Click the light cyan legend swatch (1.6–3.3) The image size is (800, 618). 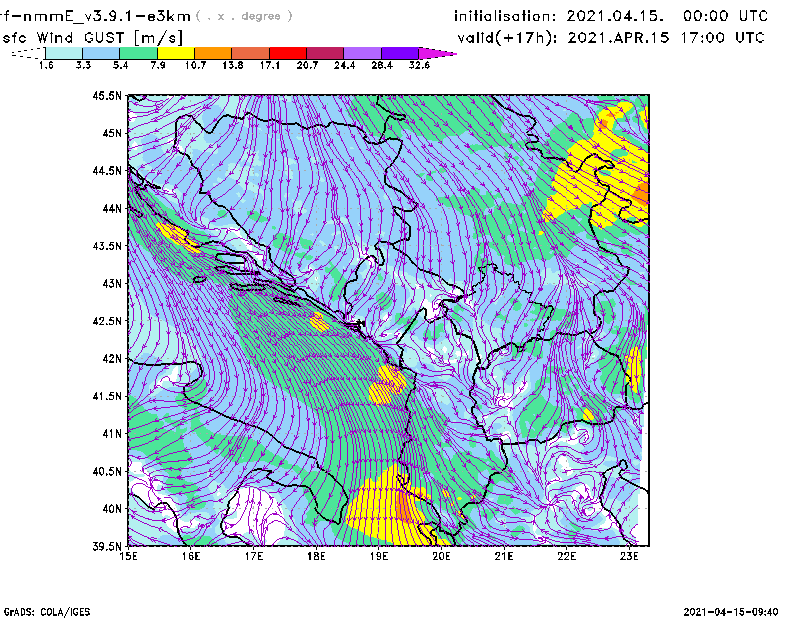(64, 53)
